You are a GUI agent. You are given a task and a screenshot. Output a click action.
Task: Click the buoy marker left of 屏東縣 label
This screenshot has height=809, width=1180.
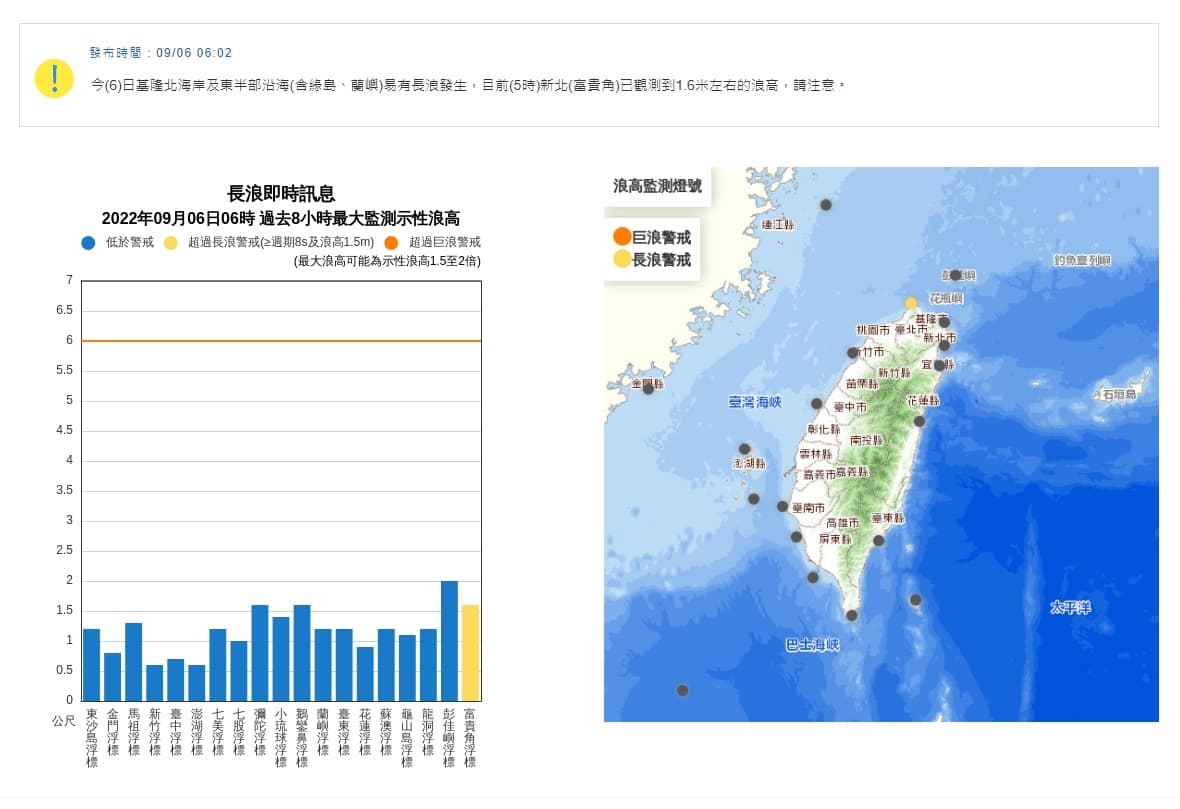[796, 537]
